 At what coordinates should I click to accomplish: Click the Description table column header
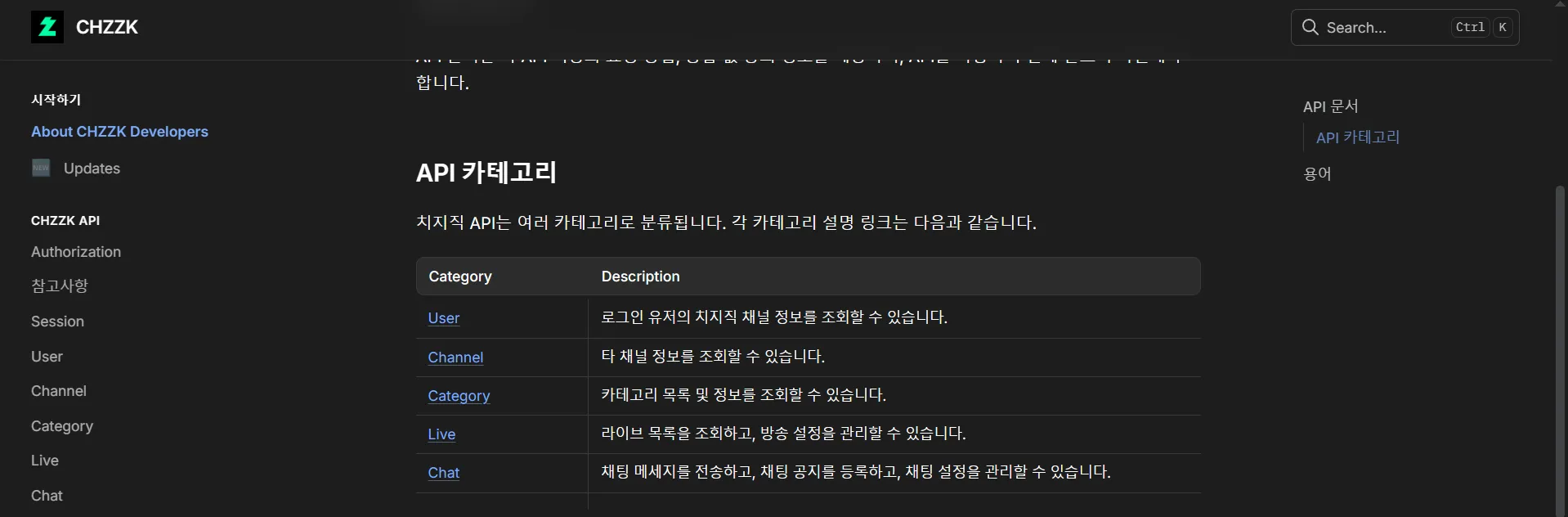(x=640, y=276)
